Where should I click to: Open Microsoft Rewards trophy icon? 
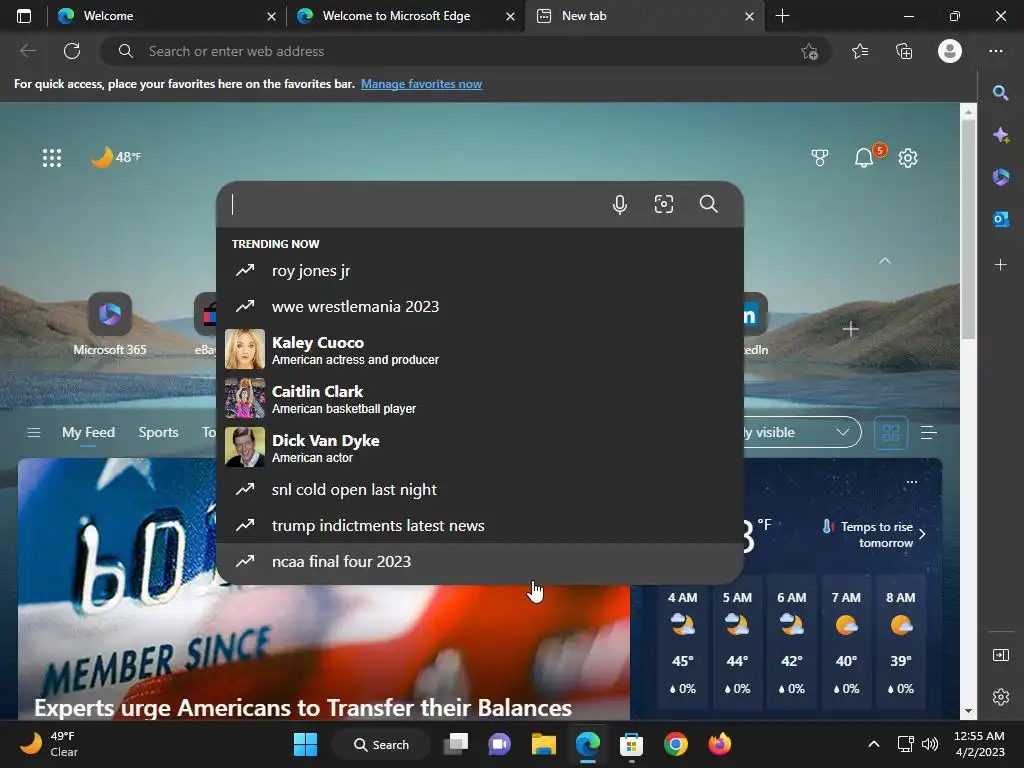point(820,157)
